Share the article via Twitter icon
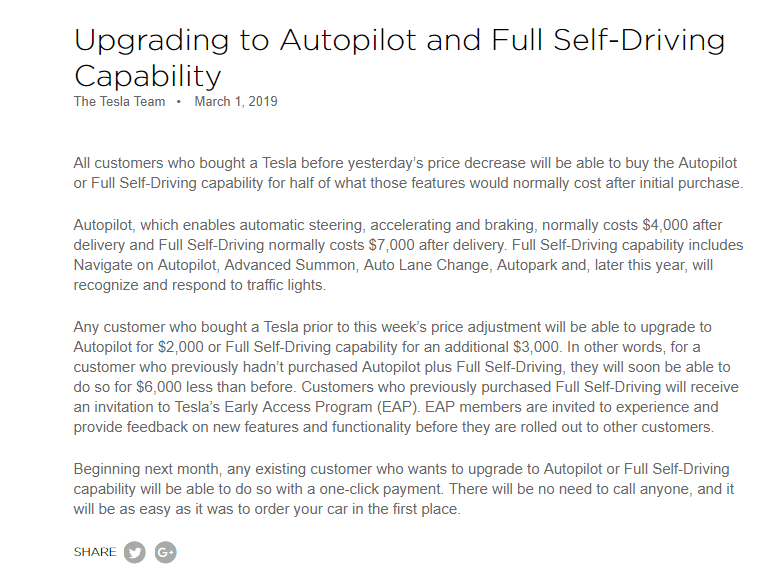Viewport: 773px width, 583px height. pos(135,552)
